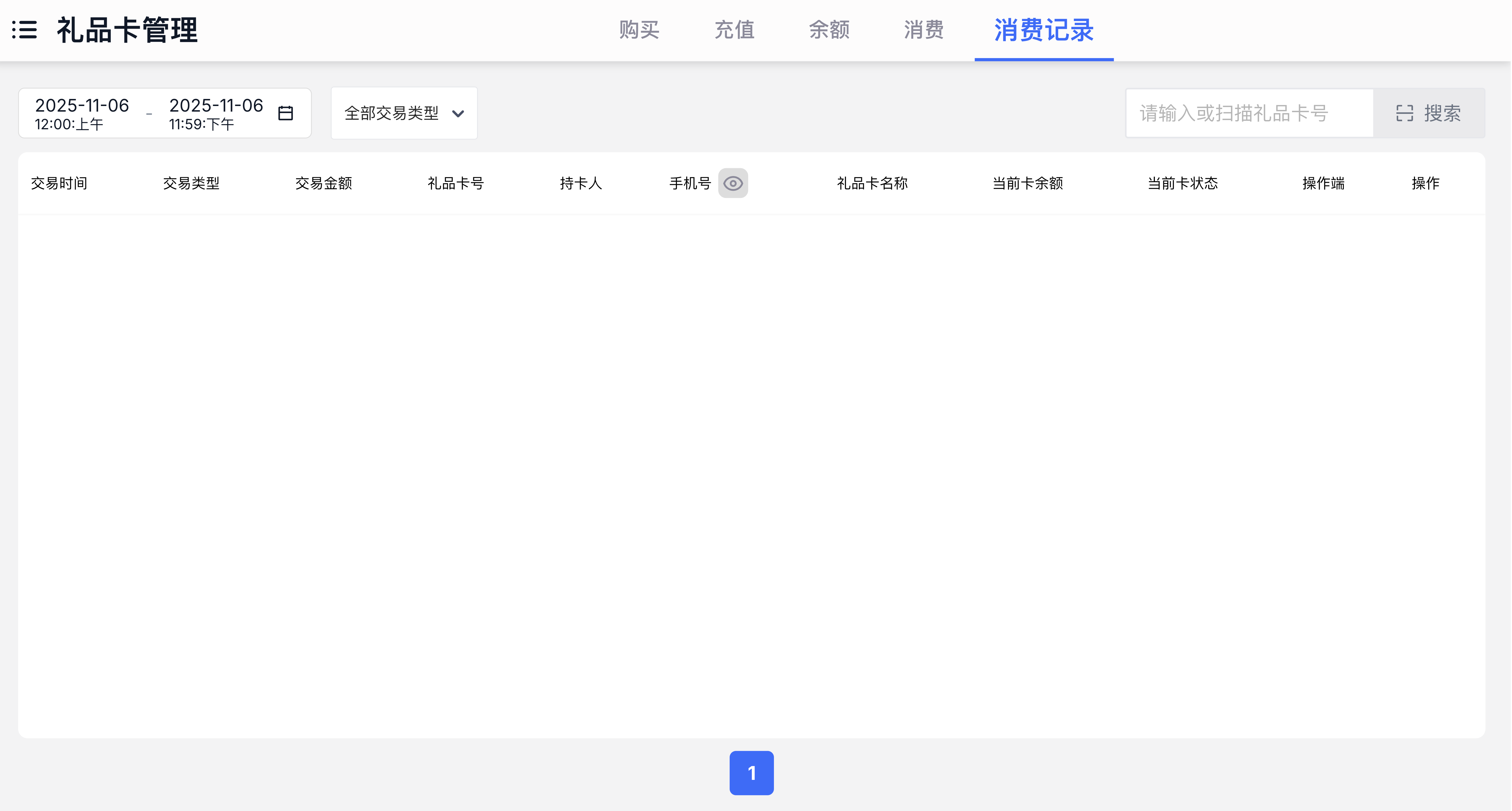Viewport: 1512px width, 811px height.
Task: Click the chevron arrow of transaction type
Action: [458, 113]
